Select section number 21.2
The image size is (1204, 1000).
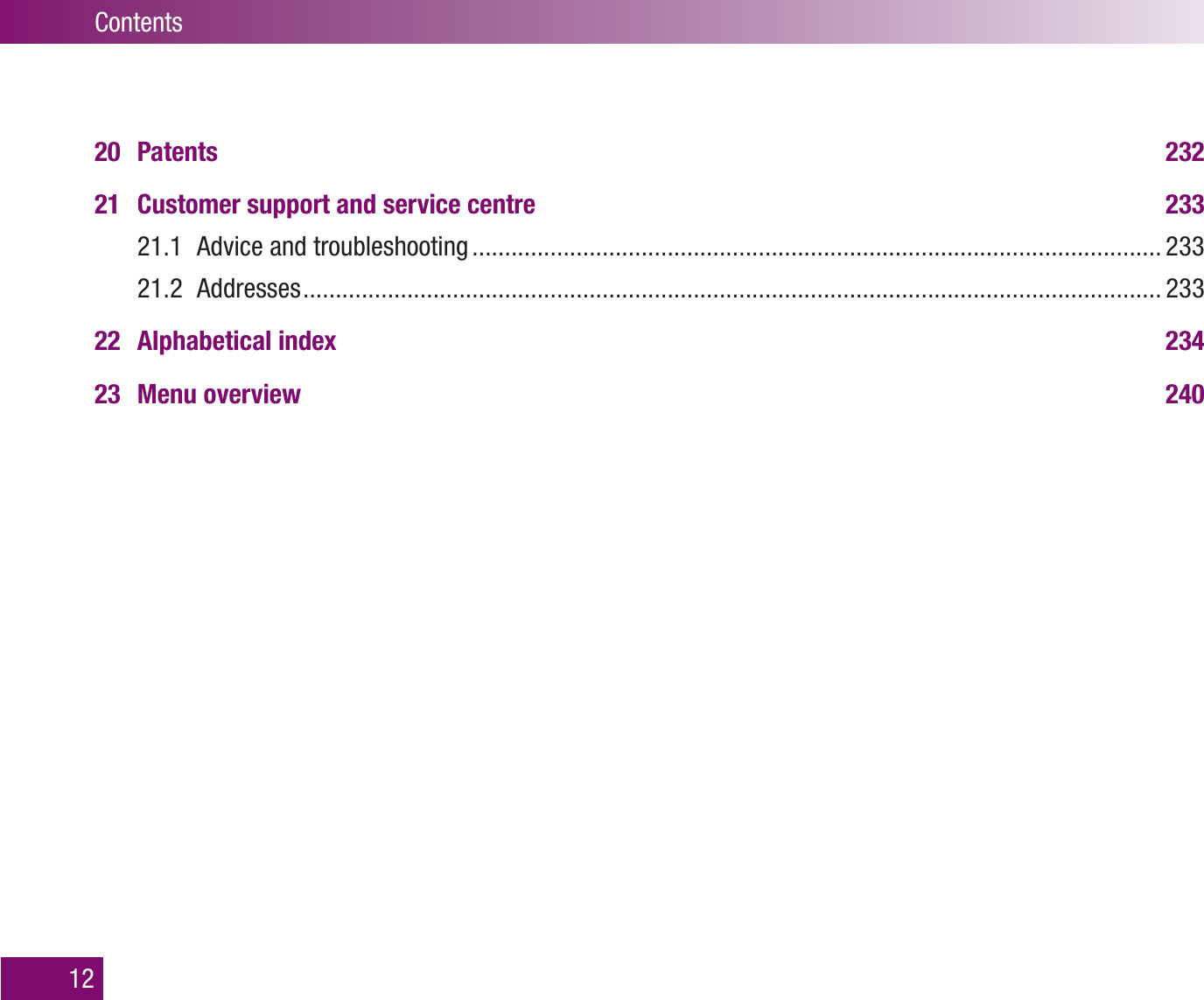coord(160,288)
